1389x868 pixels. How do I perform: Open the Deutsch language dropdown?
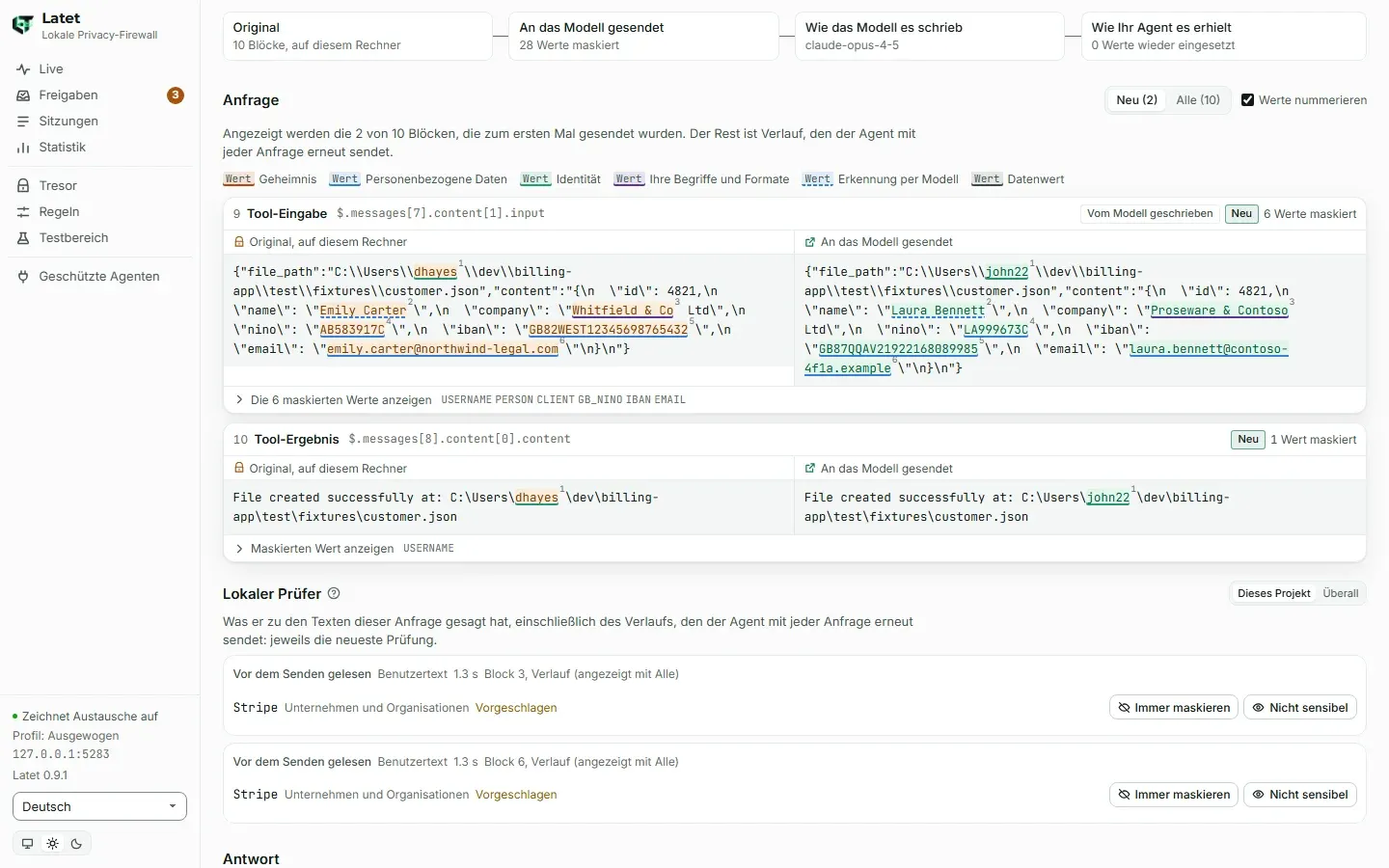99,807
